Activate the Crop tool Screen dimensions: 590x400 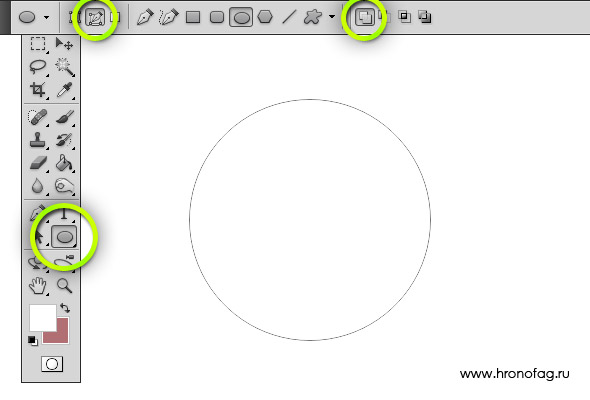(x=38, y=90)
